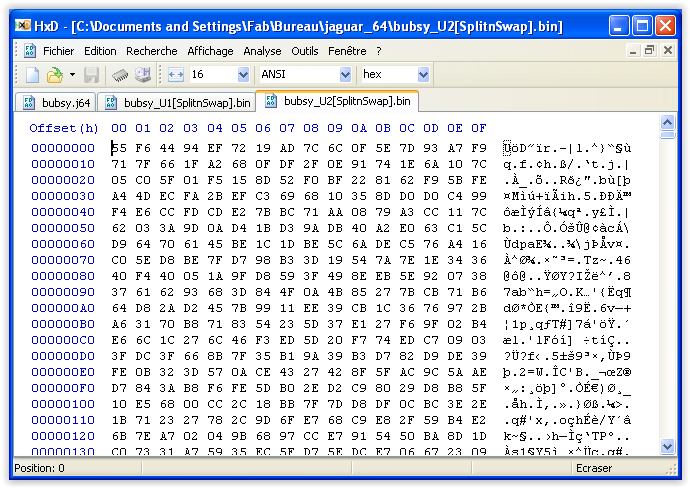This screenshot has height=488, width=690.
Task: Open the Analyse menu
Action: click(x=262, y=51)
